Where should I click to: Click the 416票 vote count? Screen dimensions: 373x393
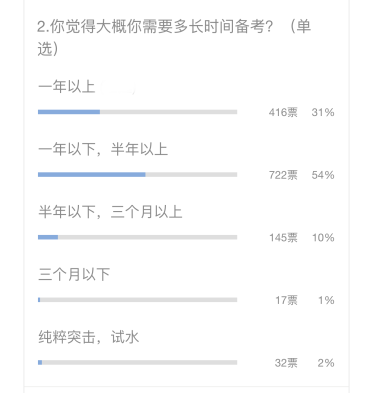[283, 112]
